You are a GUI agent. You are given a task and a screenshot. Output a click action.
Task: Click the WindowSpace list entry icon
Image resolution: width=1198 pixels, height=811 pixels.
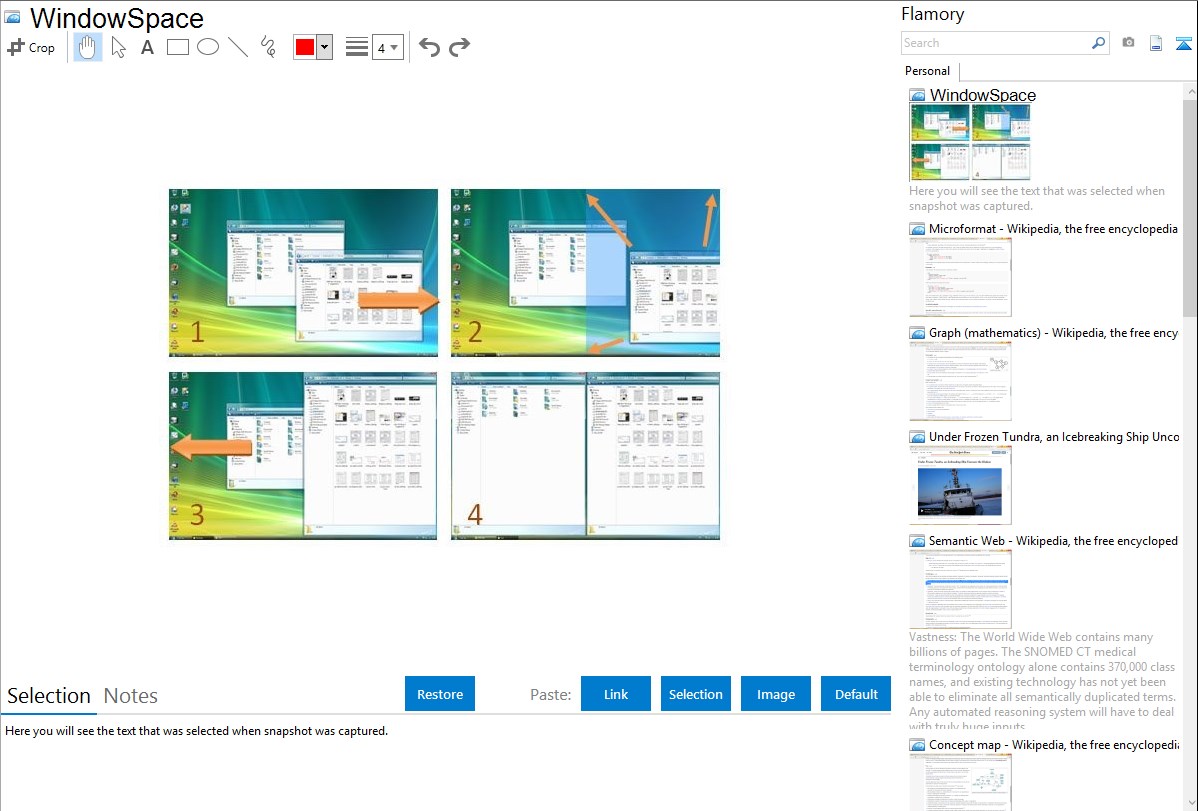coord(917,95)
